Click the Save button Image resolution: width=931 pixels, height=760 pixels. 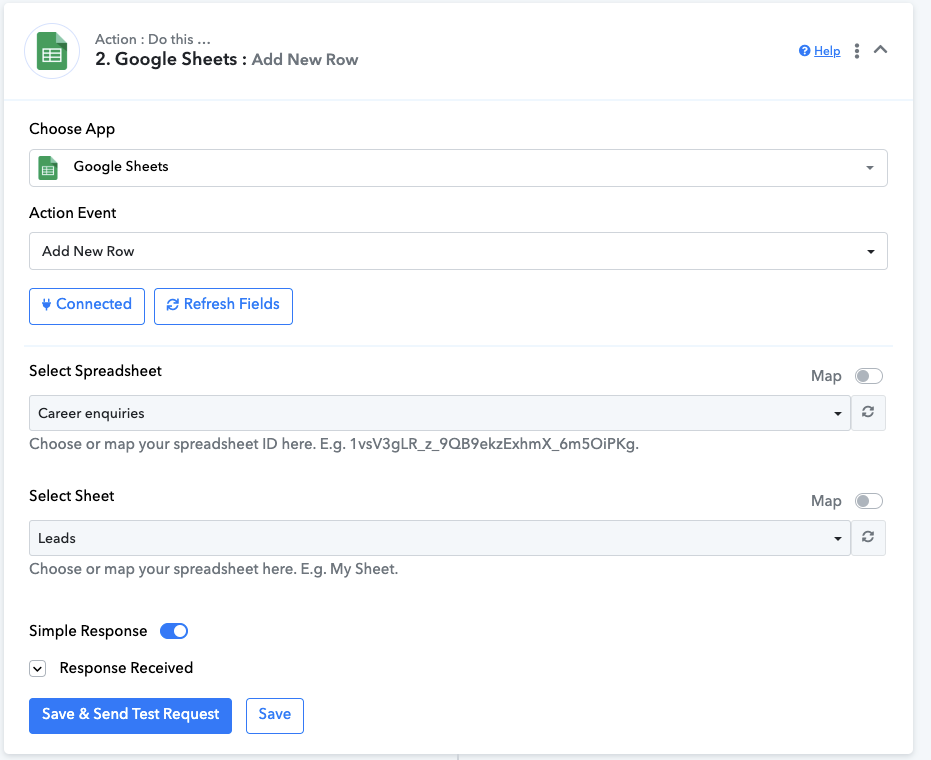[x=275, y=716]
